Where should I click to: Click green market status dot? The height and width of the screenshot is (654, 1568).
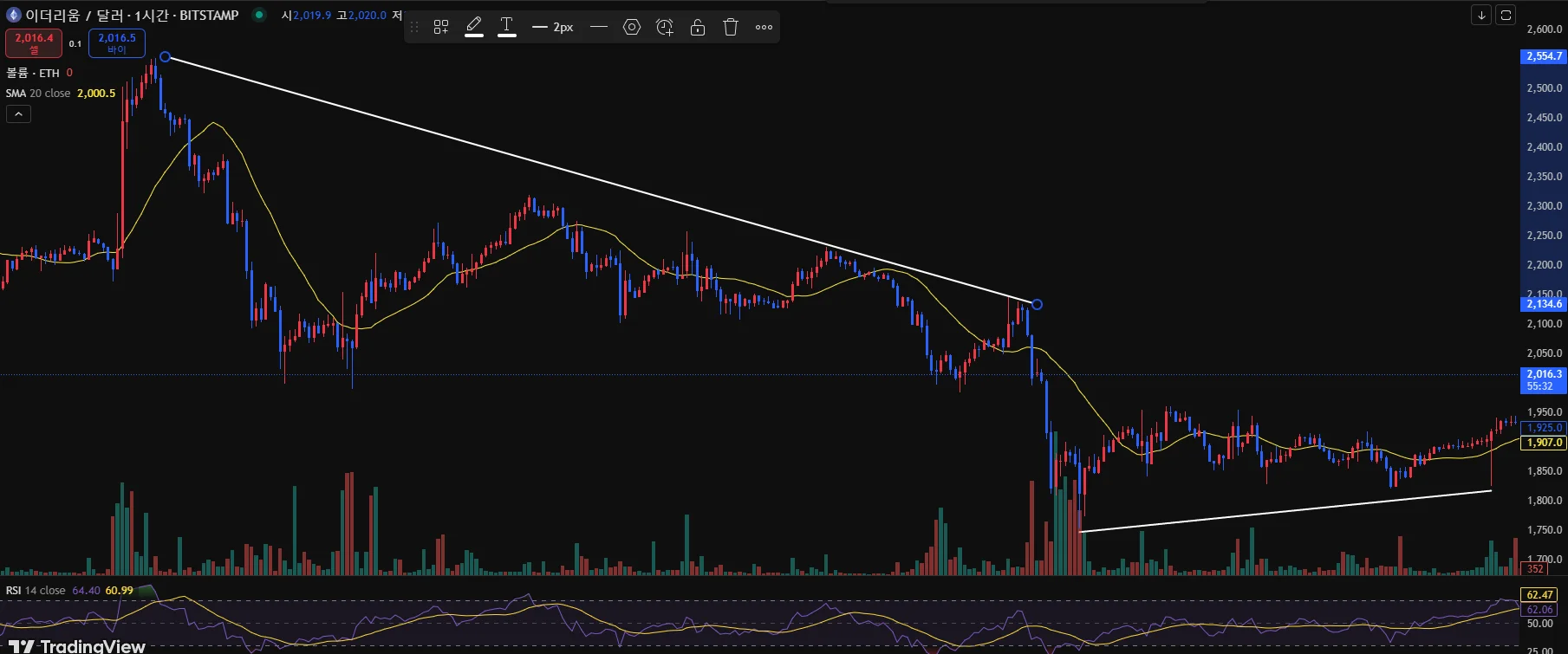click(x=258, y=15)
